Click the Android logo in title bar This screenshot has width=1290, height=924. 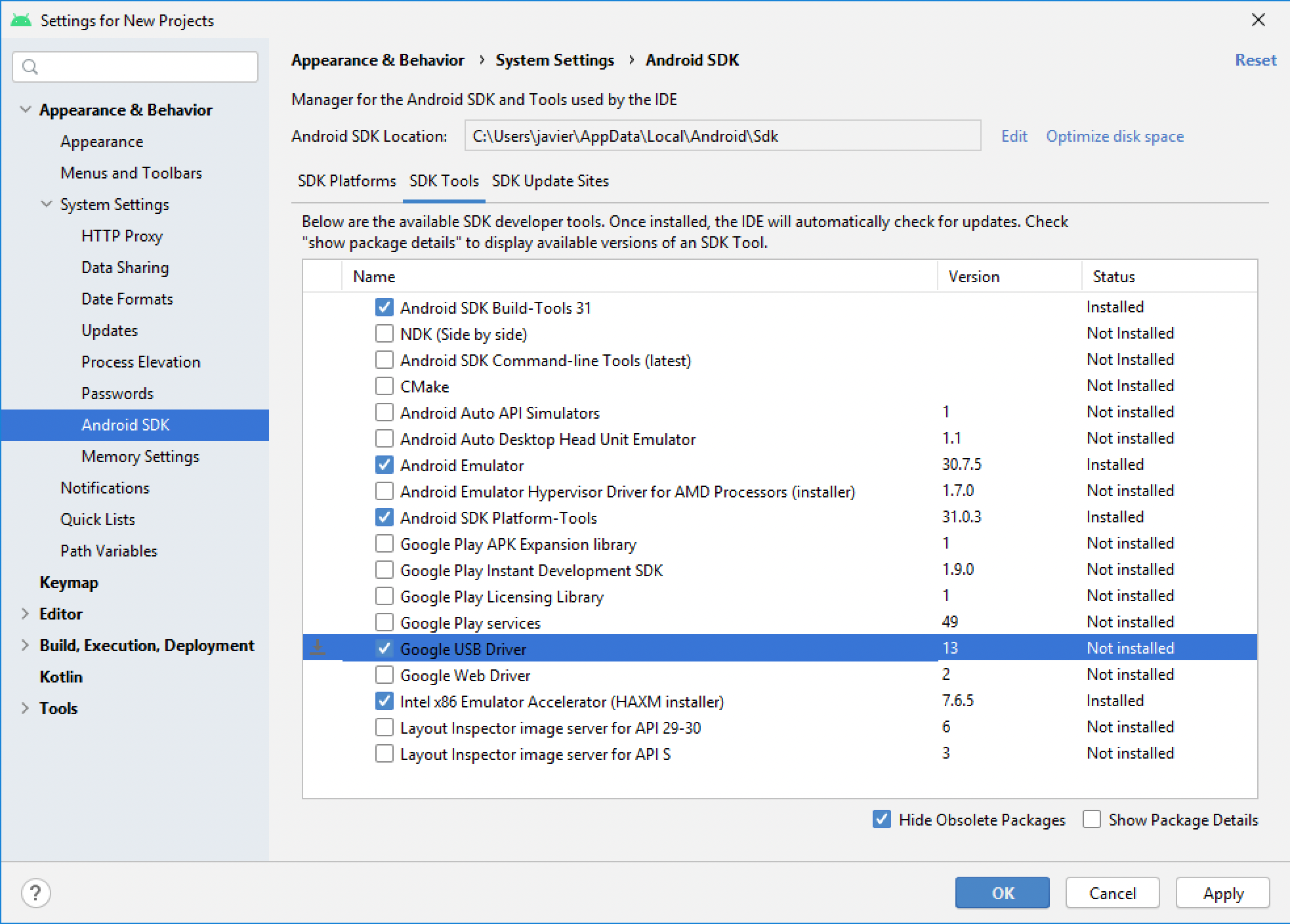[x=21, y=20]
